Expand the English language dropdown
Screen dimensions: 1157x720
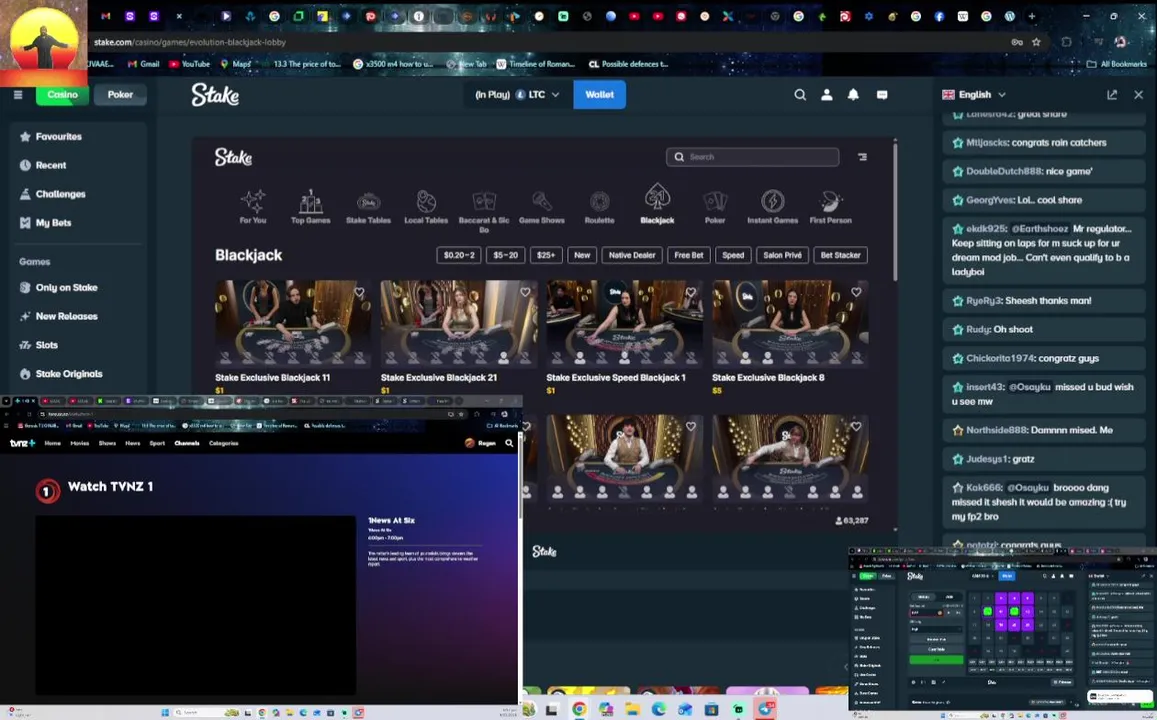click(974, 94)
